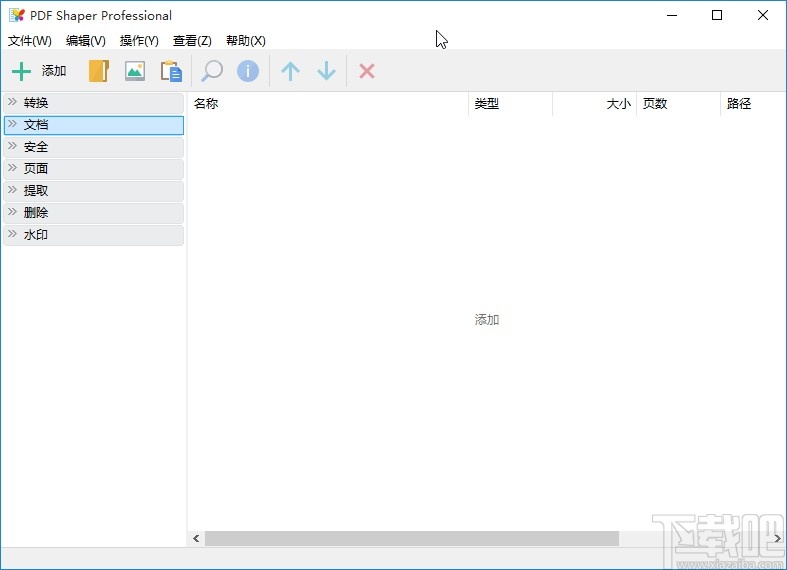Click the move up arrow icon

tap(290, 71)
